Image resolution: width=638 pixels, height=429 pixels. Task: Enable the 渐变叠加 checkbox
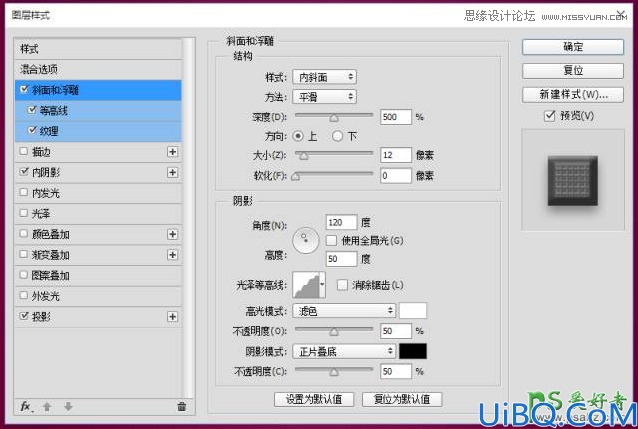pos(24,254)
